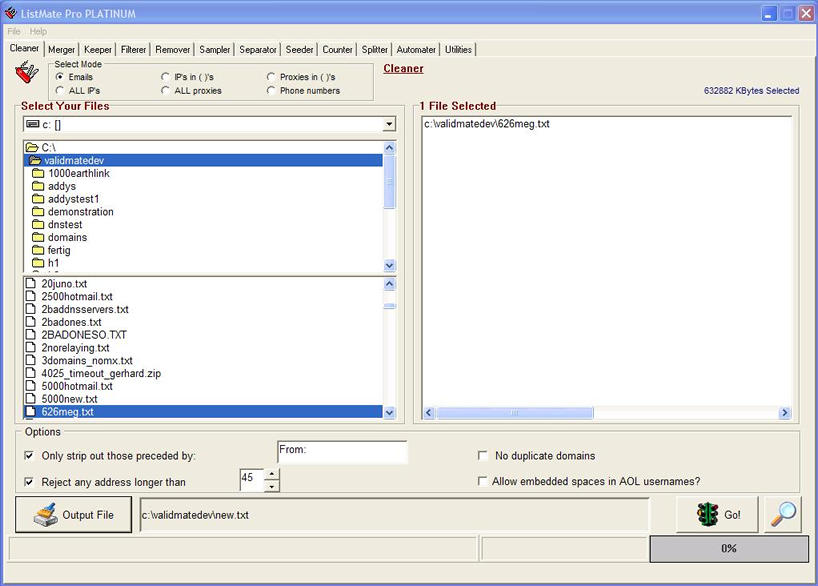
Task: Toggle Allow embedded spaces in AOL usernames
Action: click(x=484, y=481)
